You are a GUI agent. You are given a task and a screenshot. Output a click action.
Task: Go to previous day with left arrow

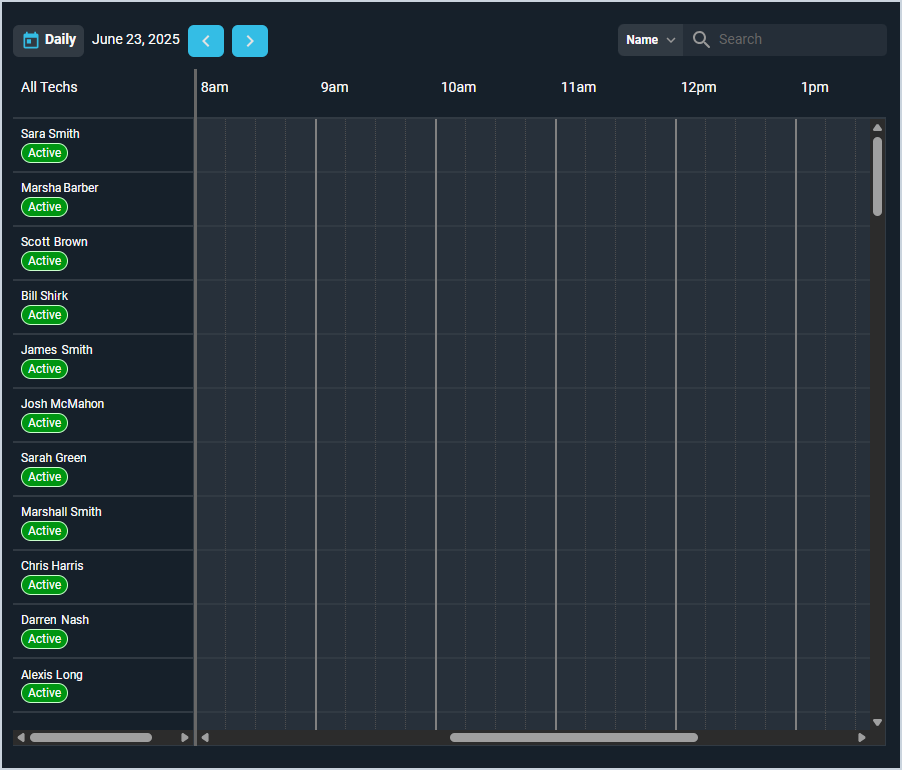(x=206, y=41)
